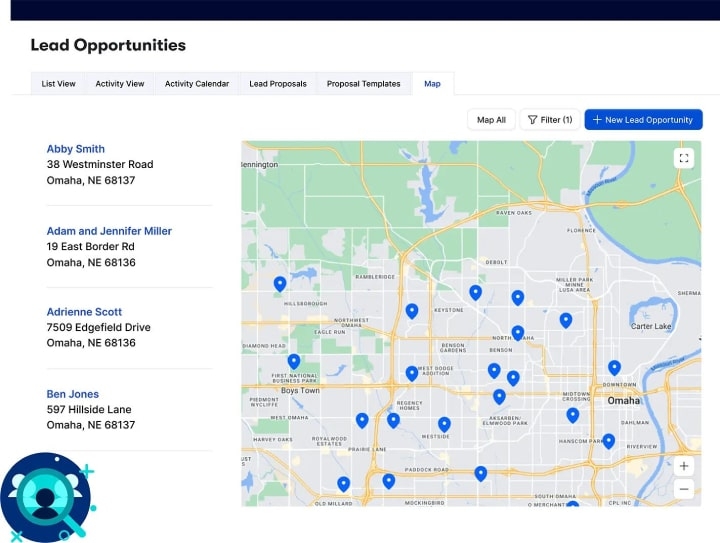
Task: Click the fullscreen map icon
Action: pyautogui.click(x=684, y=158)
